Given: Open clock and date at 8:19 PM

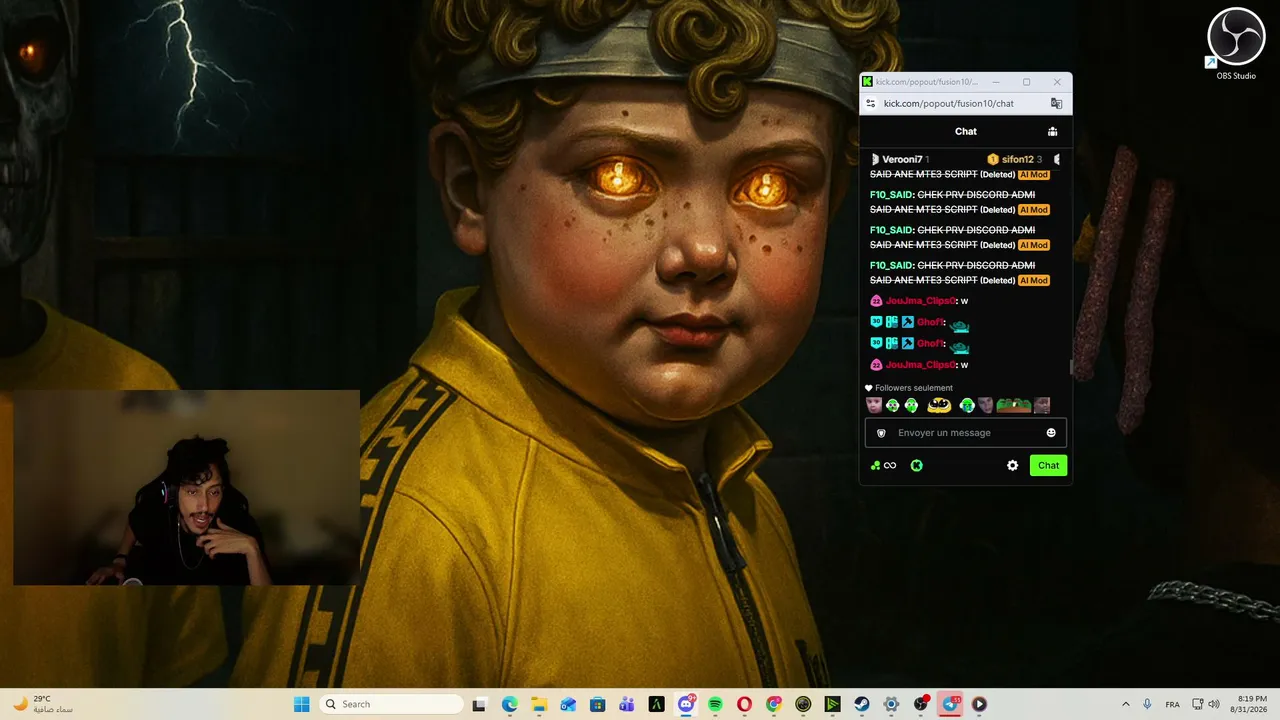Looking at the screenshot, I should 1252,704.
